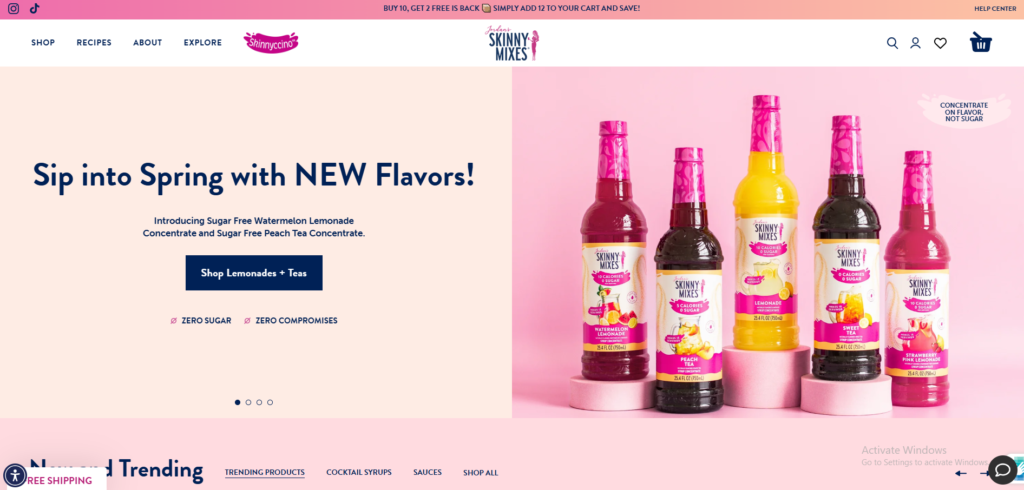
Task: Open the shopping basket cart icon
Action: [x=981, y=42]
